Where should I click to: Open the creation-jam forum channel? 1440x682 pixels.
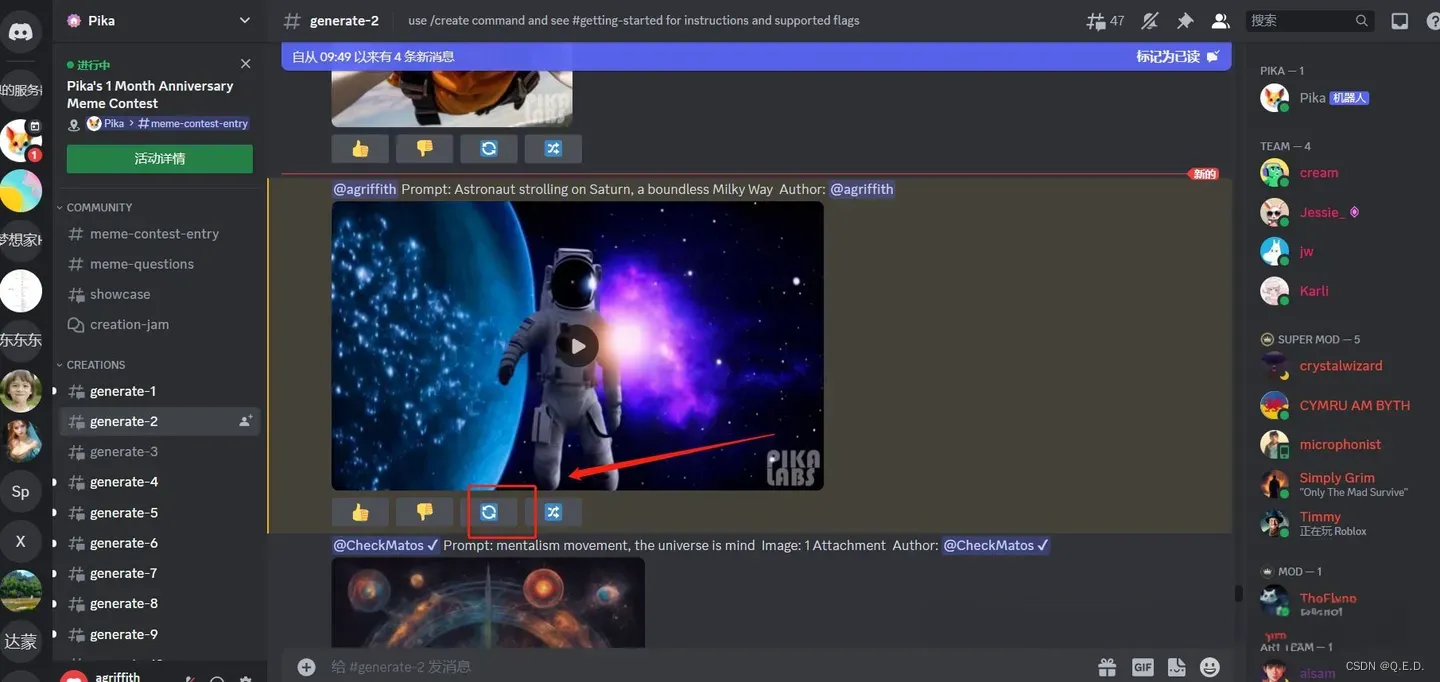click(160, 324)
